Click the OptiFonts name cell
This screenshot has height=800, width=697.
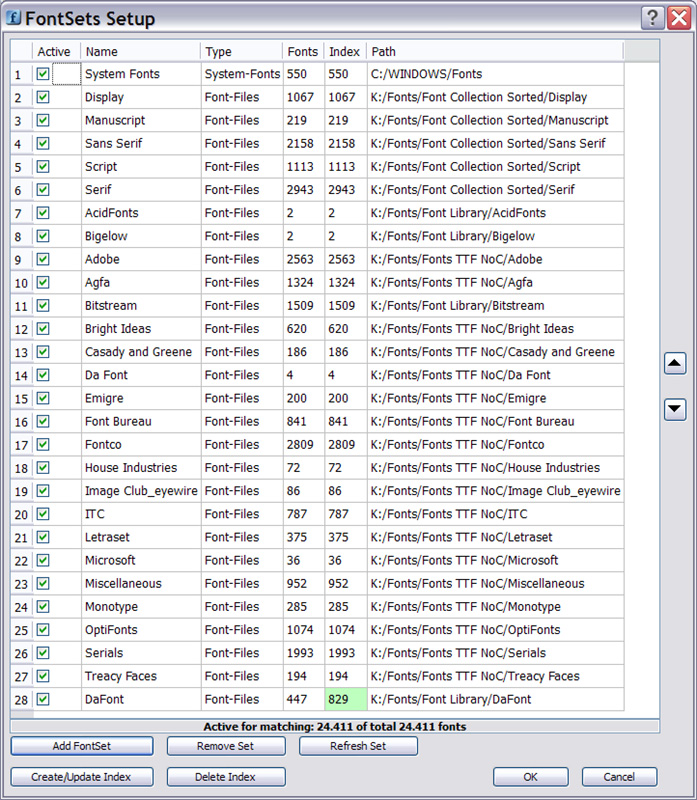click(x=141, y=630)
